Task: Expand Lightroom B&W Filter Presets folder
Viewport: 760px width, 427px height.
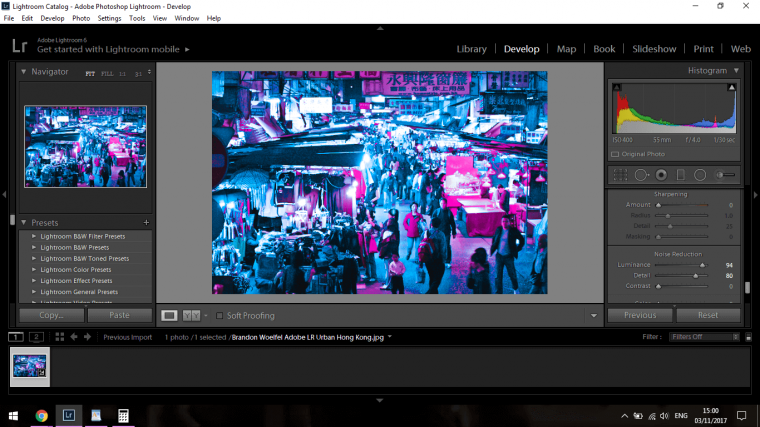Action: click(34, 237)
